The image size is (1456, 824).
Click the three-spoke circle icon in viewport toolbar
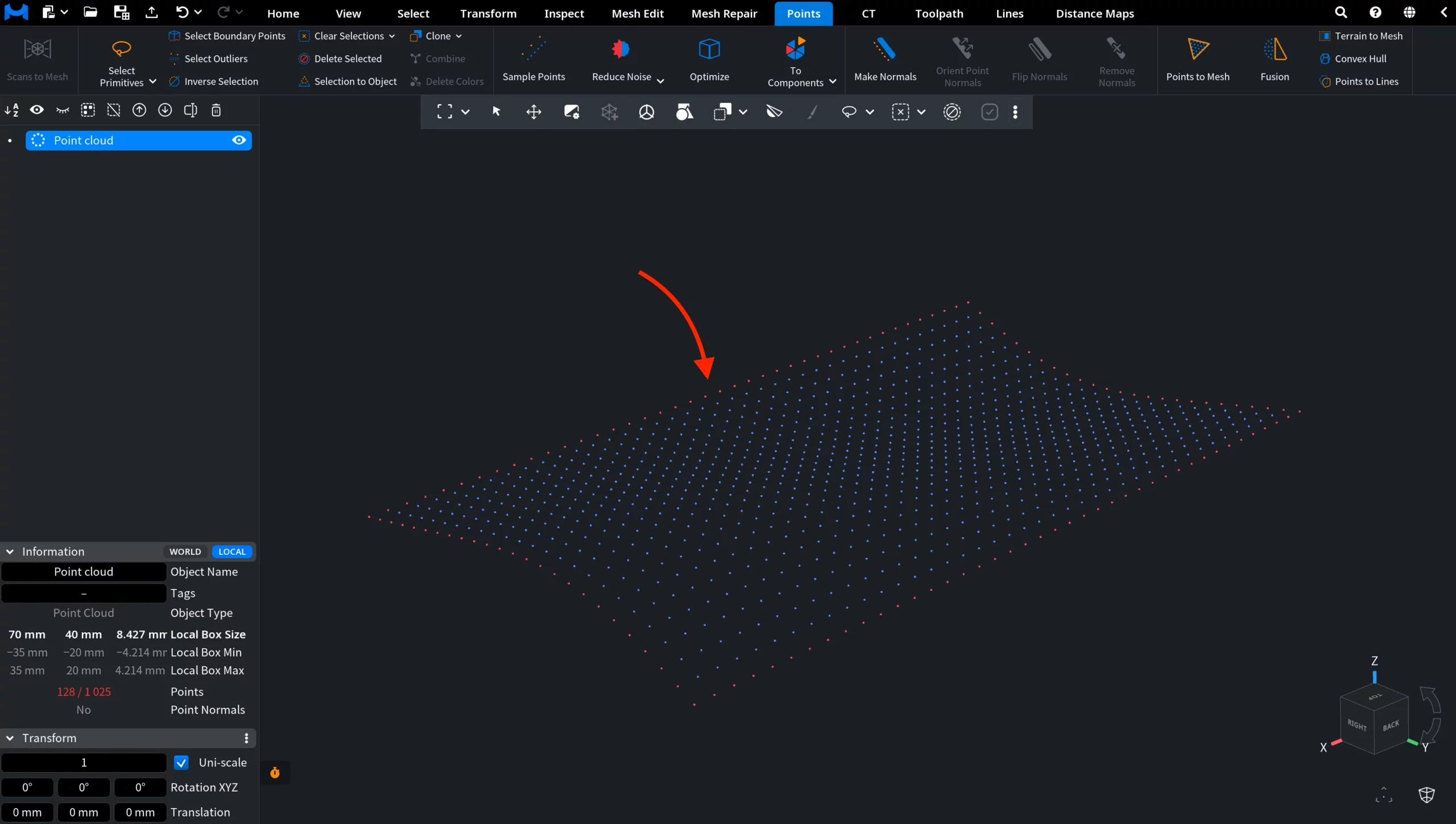click(647, 112)
